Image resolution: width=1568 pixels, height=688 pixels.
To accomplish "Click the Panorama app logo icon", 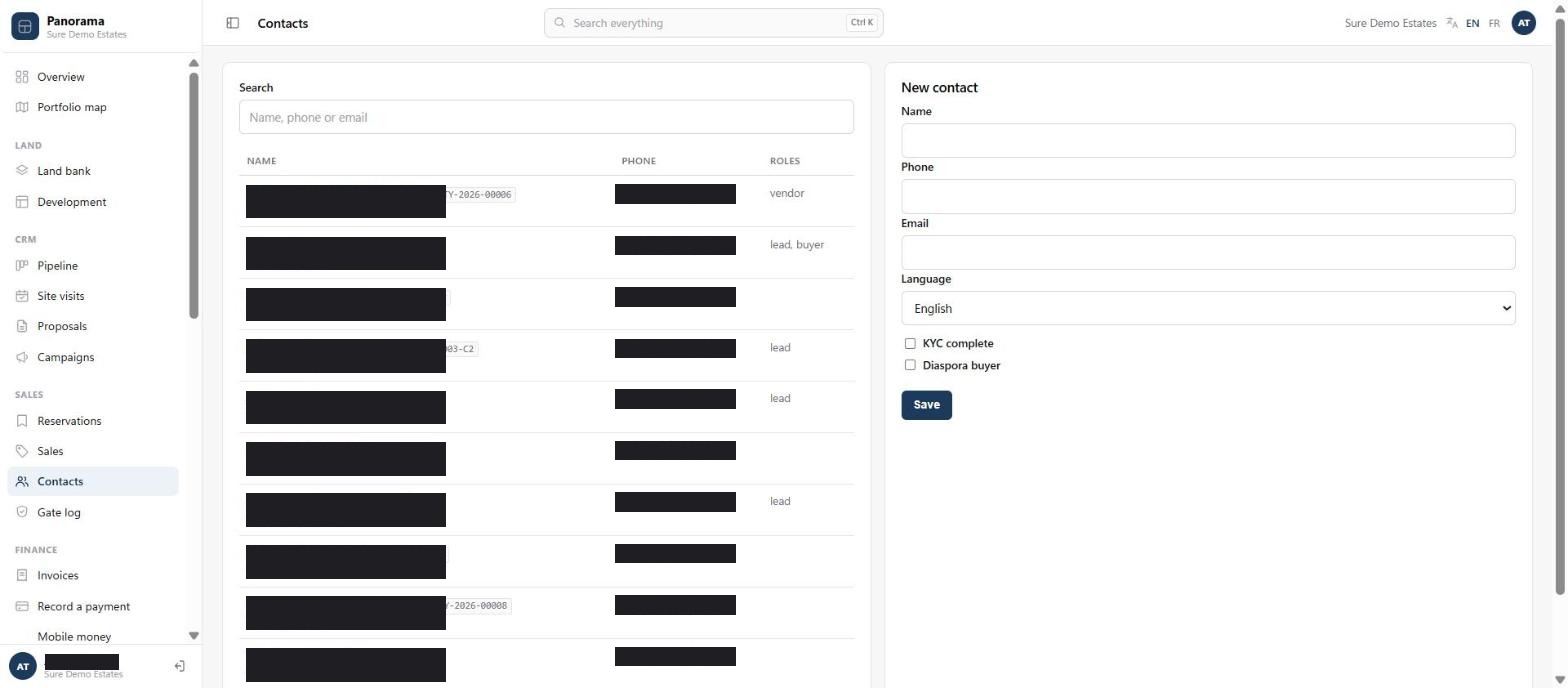I will point(25,26).
